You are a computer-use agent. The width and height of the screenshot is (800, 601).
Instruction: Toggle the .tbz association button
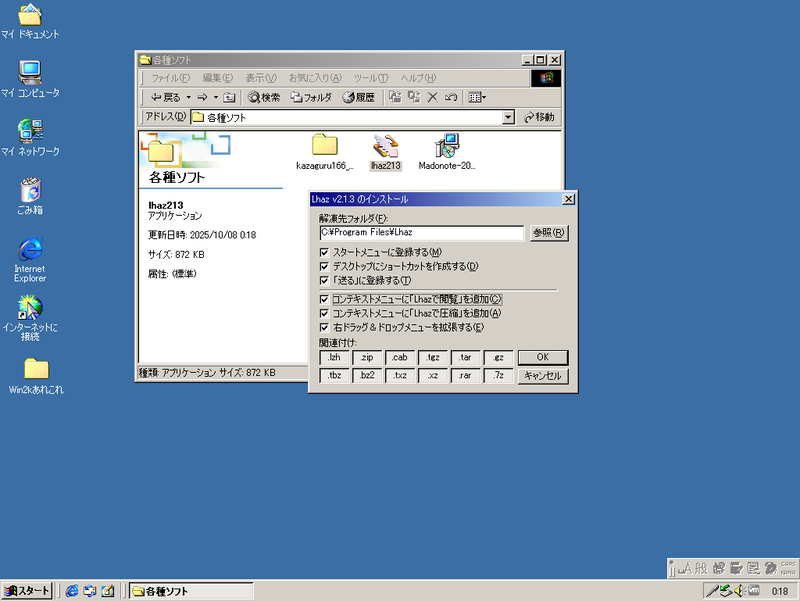334,376
